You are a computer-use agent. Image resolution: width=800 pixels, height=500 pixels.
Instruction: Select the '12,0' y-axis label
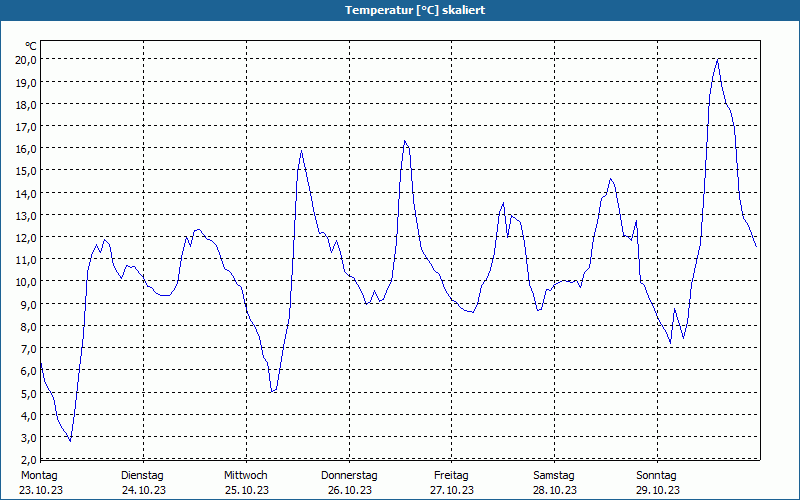pos(26,238)
